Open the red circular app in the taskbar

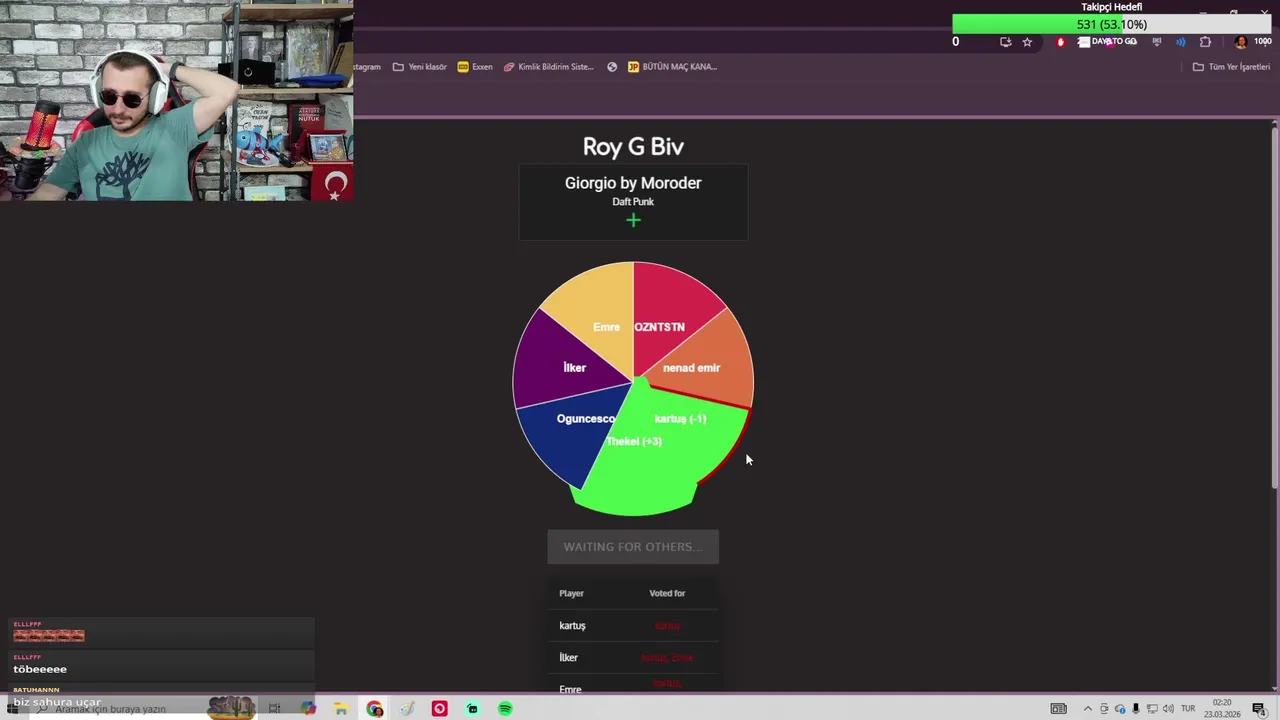(439, 709)
